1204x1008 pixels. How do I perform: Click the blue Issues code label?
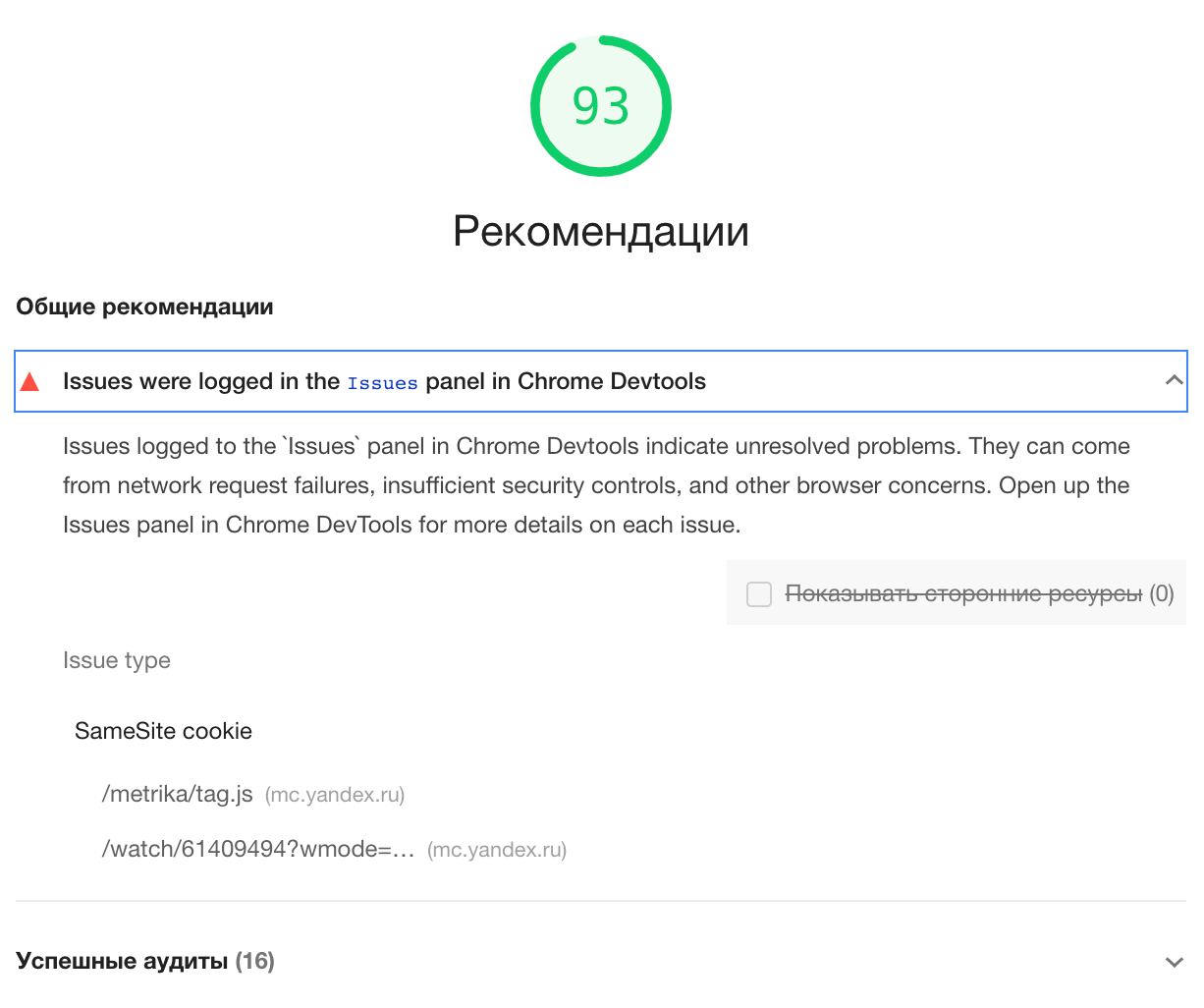click(382, 383)
